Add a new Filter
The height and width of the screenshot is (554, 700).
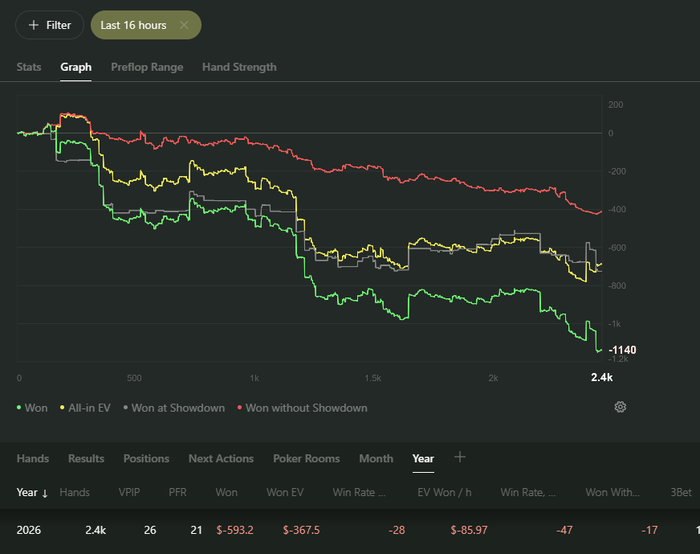(x=50, y=25)
